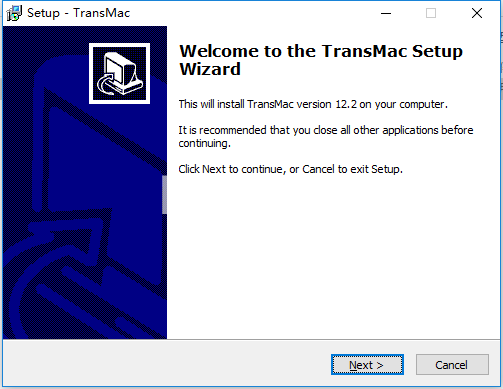Click the greyed-out maximize window button
This screenshot has width=503, height=389.
tap(431, 13)
